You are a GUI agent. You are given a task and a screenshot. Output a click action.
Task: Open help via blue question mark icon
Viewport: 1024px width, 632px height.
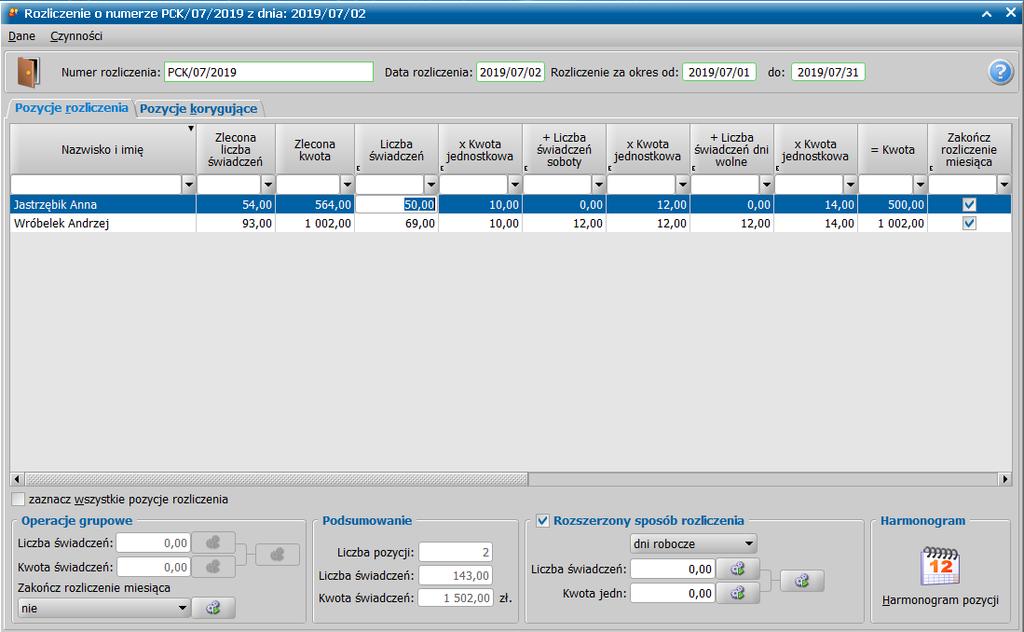(x=1000, y=72)
